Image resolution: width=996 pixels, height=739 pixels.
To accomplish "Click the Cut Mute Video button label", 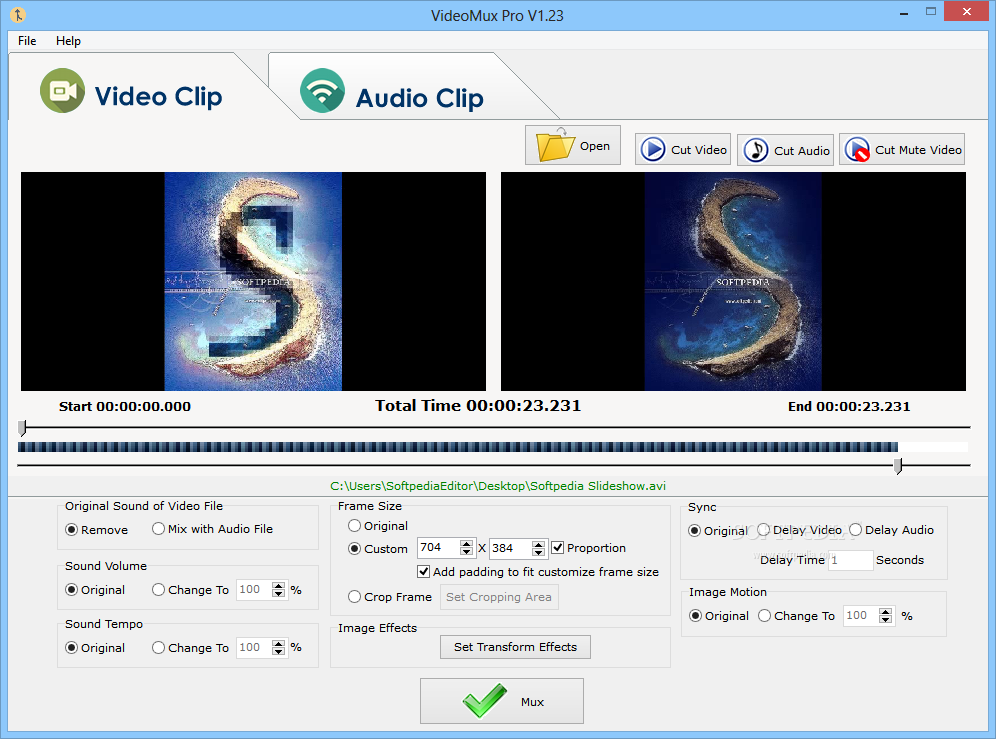I will (x=919, y=150).
